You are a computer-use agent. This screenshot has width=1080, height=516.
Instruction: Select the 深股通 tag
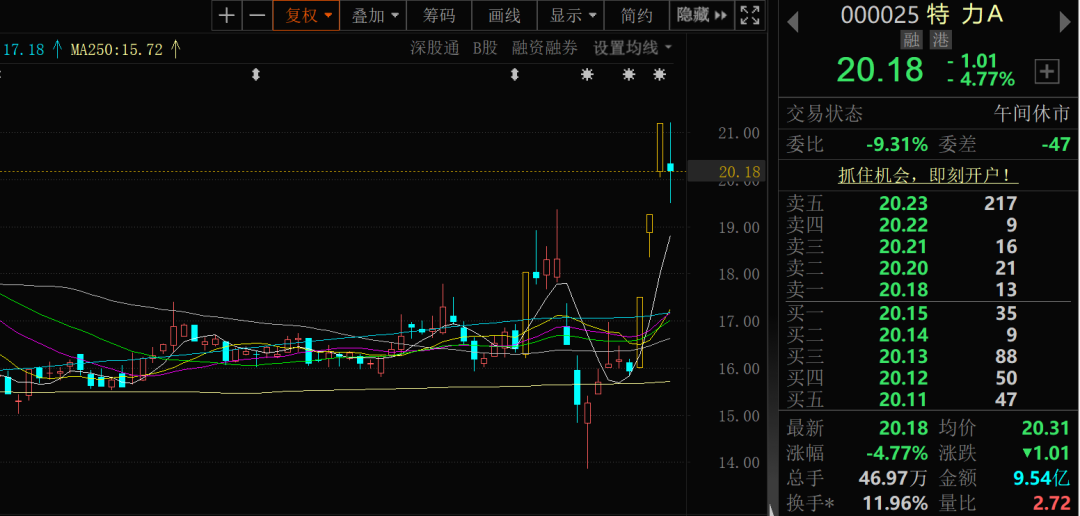434,48
